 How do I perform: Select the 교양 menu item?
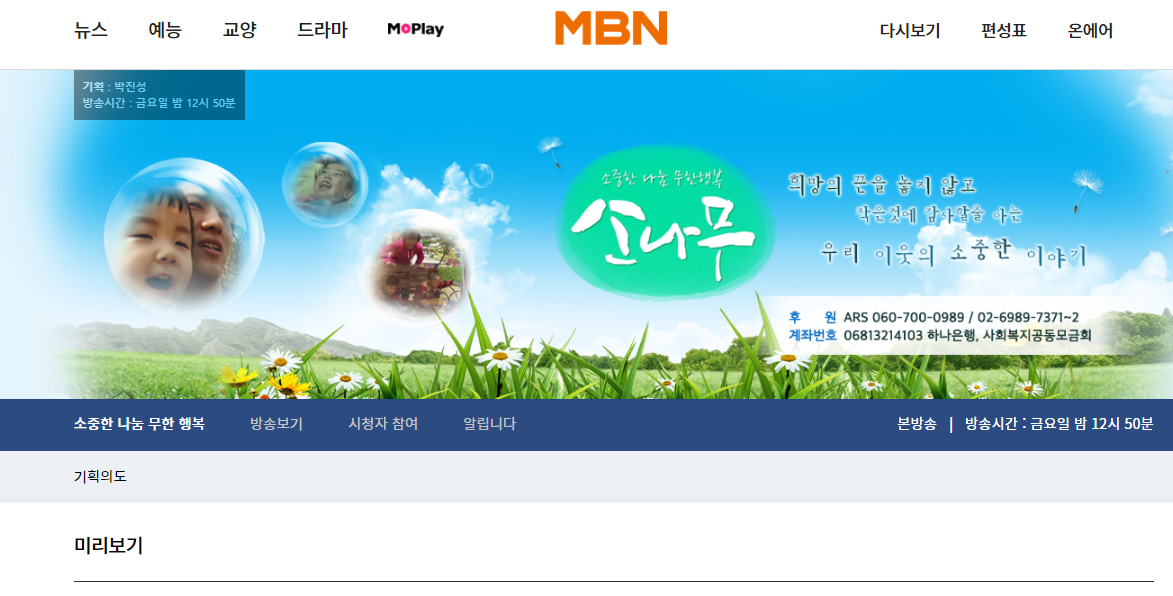pyautogui.click(x=239, y=30)
